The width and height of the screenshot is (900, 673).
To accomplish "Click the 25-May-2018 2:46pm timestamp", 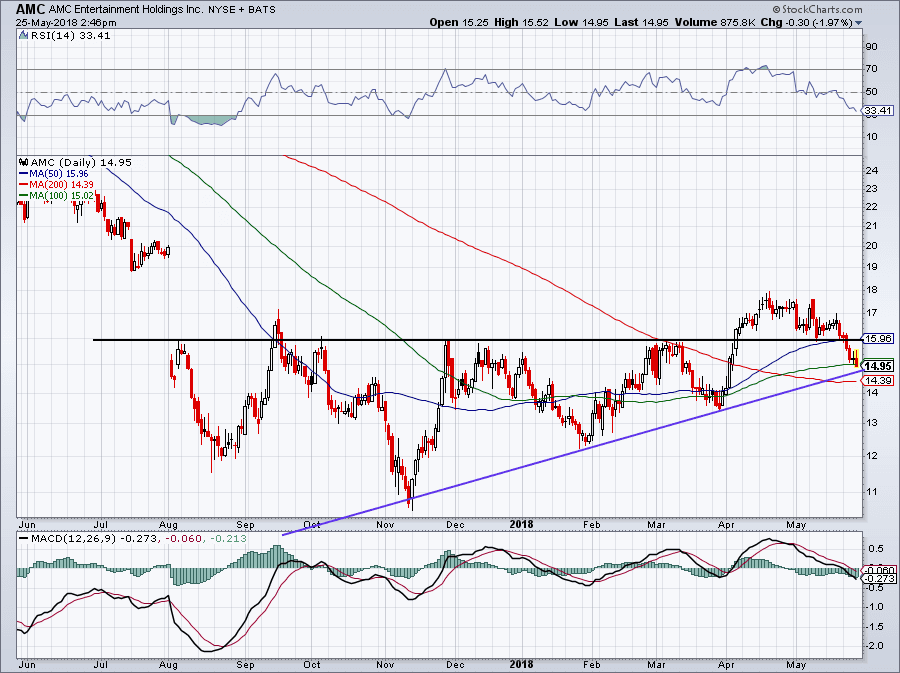I will pyautogui.click(x=66, y=23).
